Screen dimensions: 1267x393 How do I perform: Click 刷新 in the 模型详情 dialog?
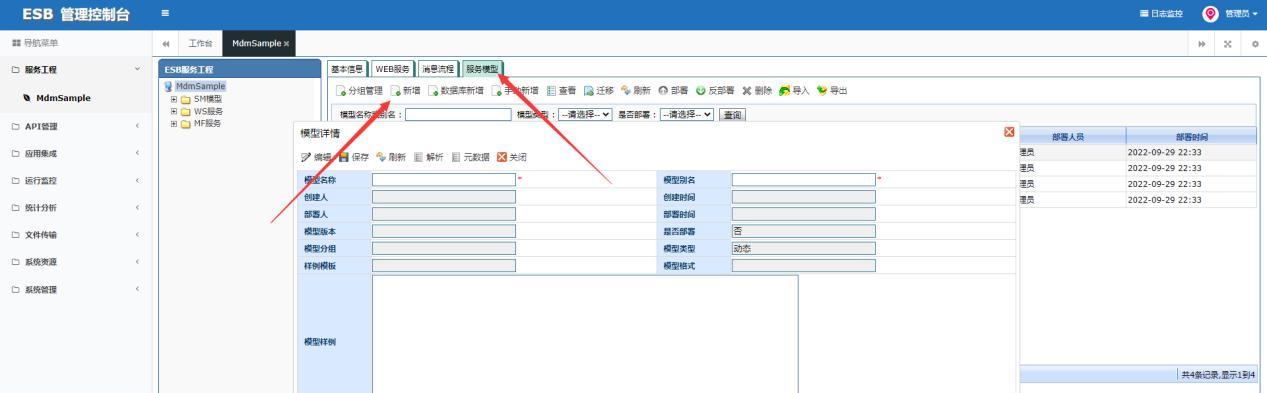coord(391,157)
